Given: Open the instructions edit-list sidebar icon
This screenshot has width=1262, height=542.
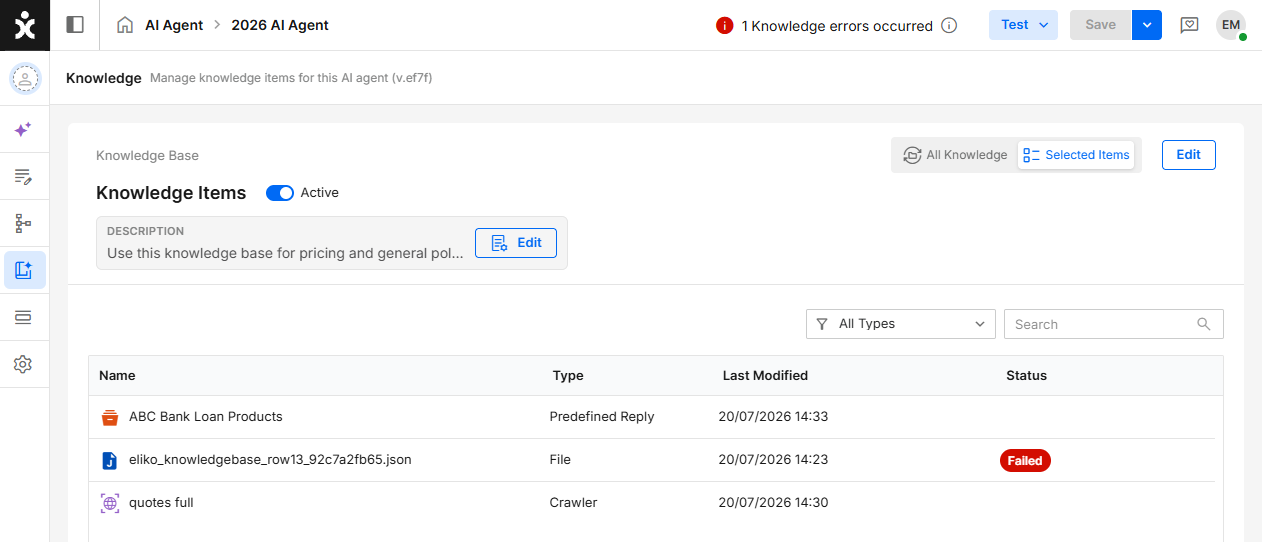Looking at the screenshot, I should 23,177.
